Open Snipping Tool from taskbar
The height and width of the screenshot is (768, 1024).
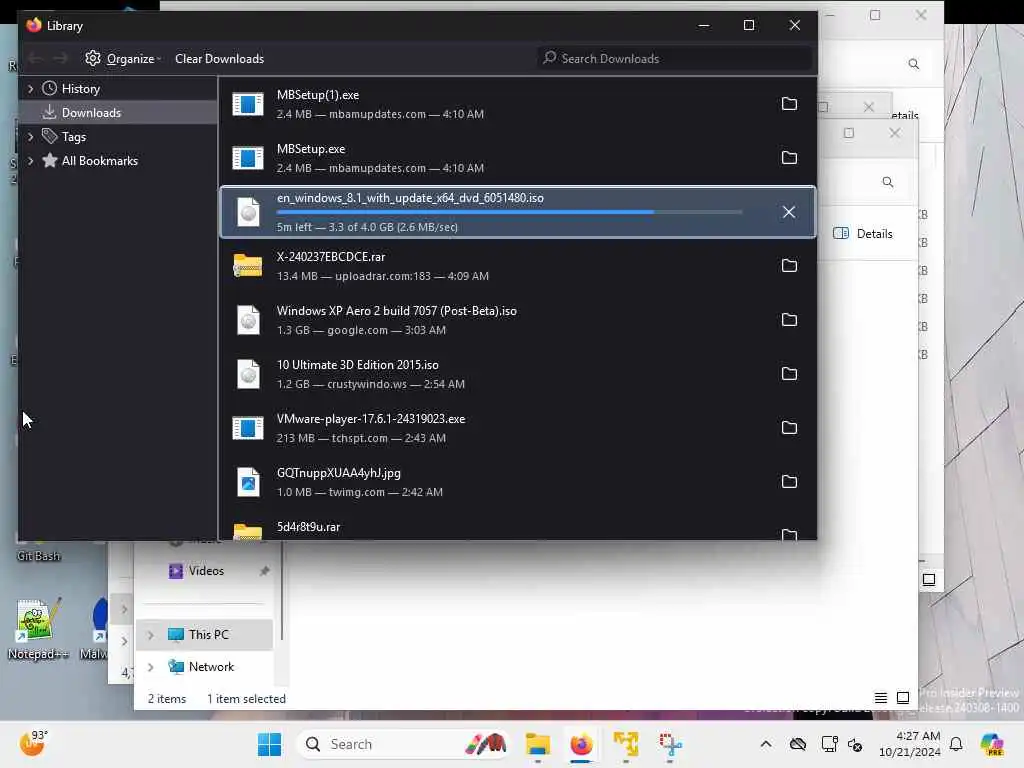click(x=669, y=744)
